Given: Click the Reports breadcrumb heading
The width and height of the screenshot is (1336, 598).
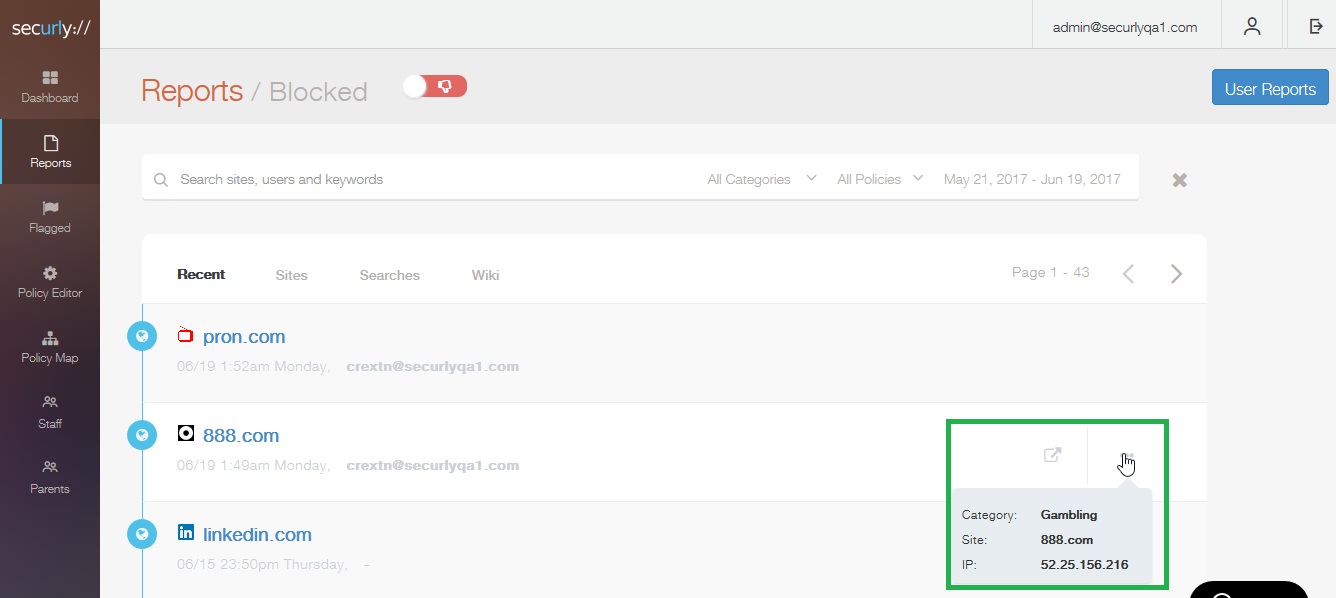Looking at the screenshot, I should [192, 91].
